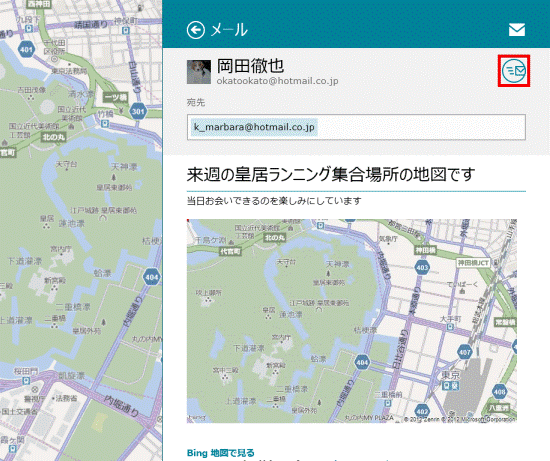Click the メール title text

click(x=229, y=30)
